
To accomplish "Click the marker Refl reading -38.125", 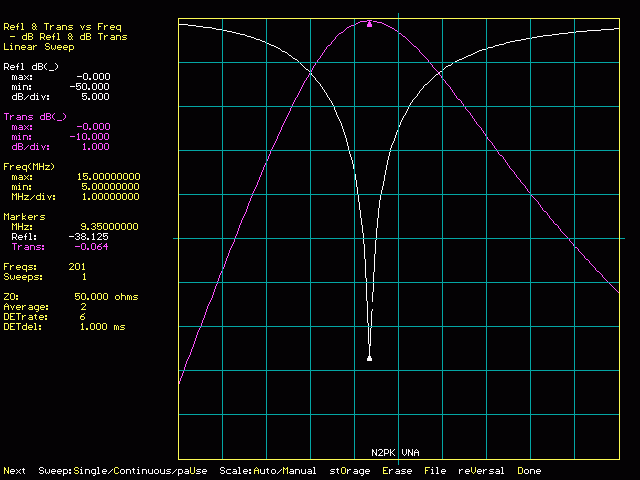I will (x=88, y=237).
